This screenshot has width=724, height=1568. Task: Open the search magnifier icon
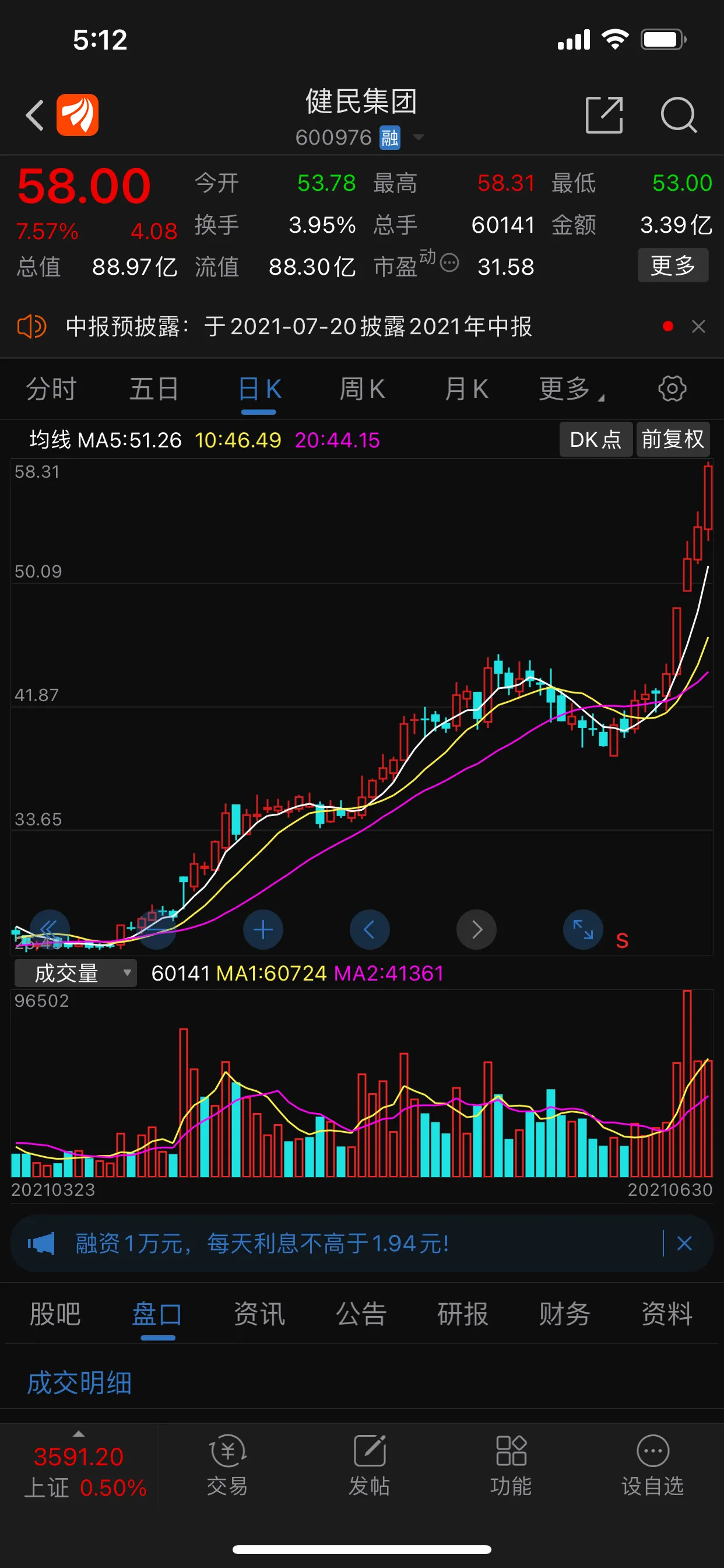pos(679,114)
